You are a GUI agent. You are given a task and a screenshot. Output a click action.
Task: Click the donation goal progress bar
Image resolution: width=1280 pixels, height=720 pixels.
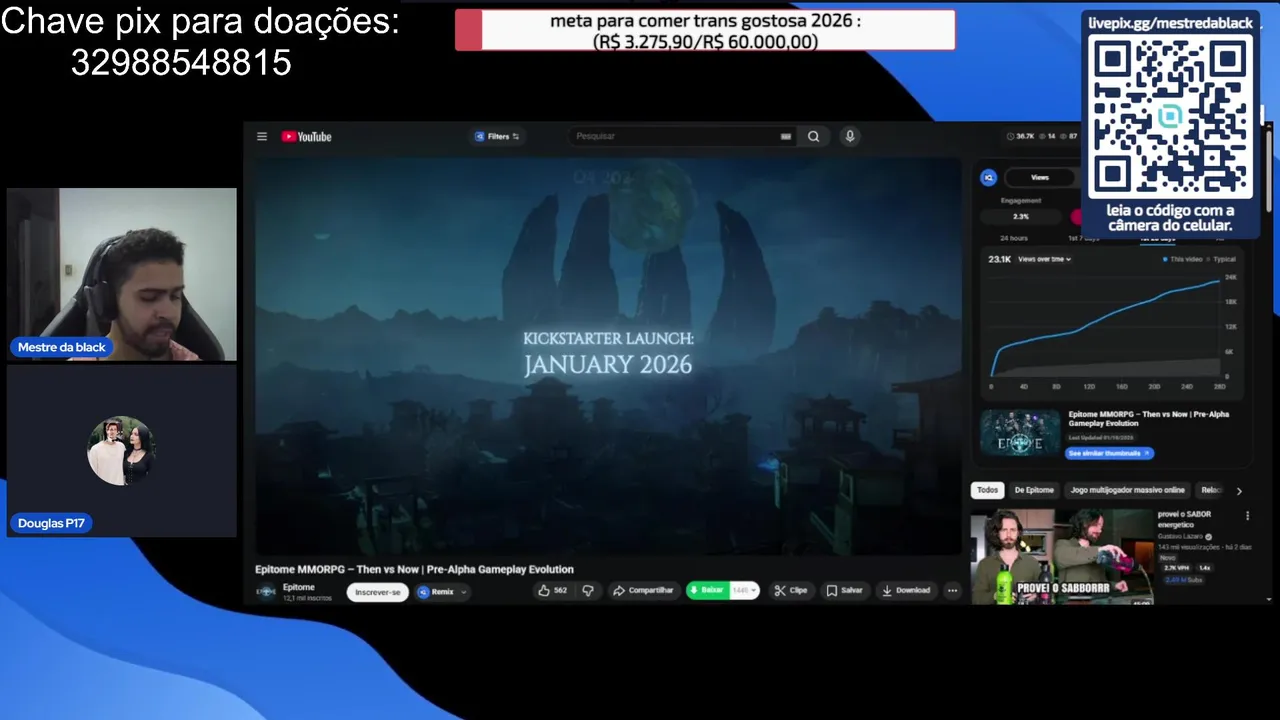[x=705, y=30]
